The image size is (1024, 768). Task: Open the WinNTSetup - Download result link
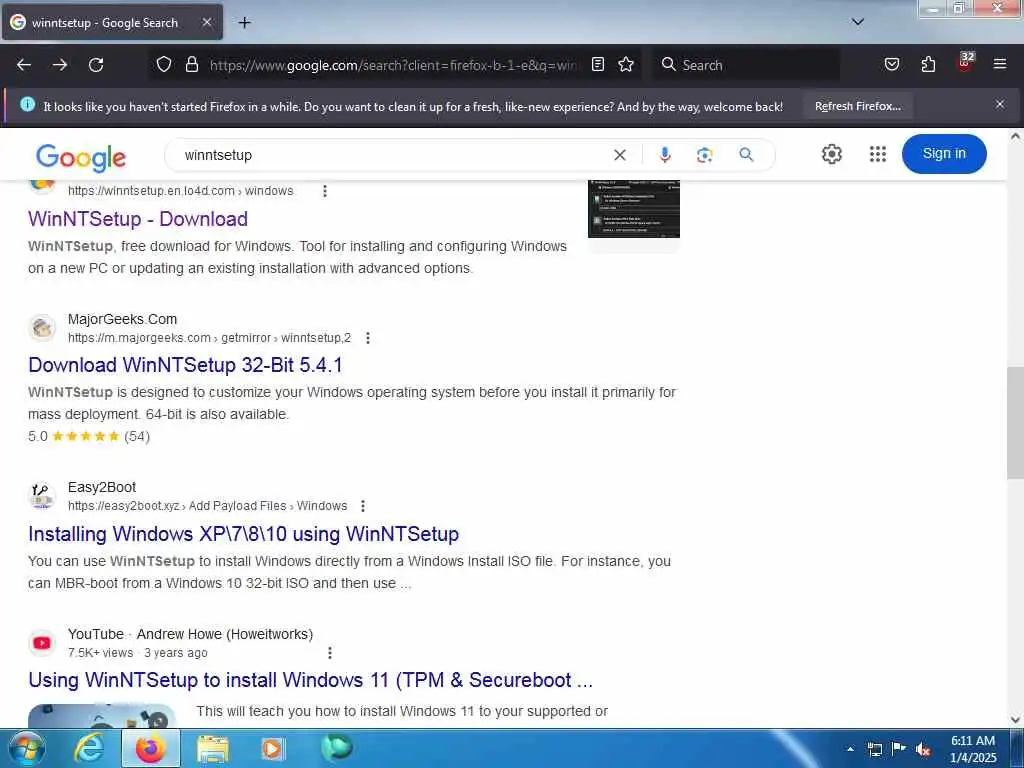[x=138, y=219]
